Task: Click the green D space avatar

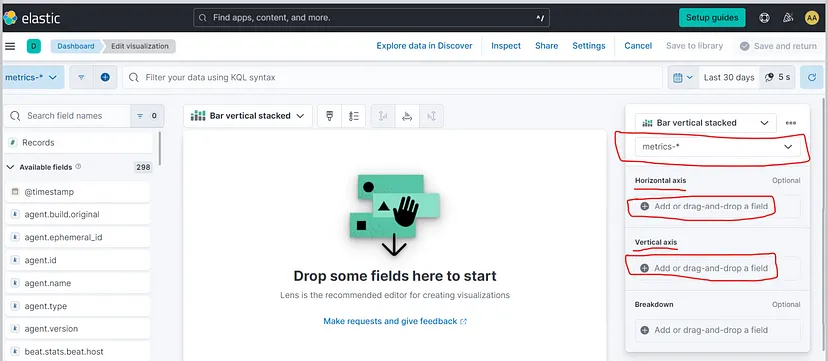Action: pos(34,46)
